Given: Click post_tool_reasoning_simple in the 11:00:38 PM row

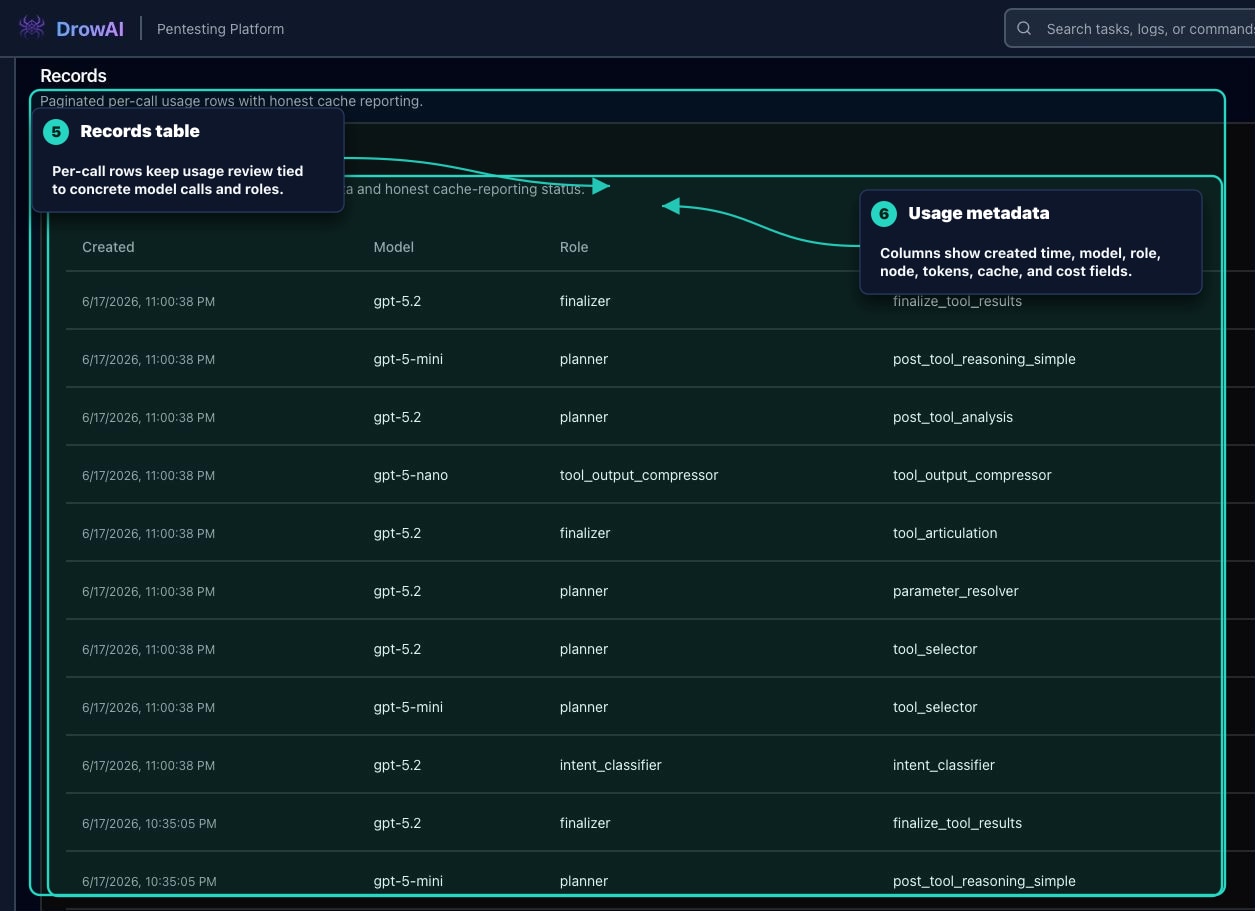Looking at the screenshot, I should pos(984,359).
